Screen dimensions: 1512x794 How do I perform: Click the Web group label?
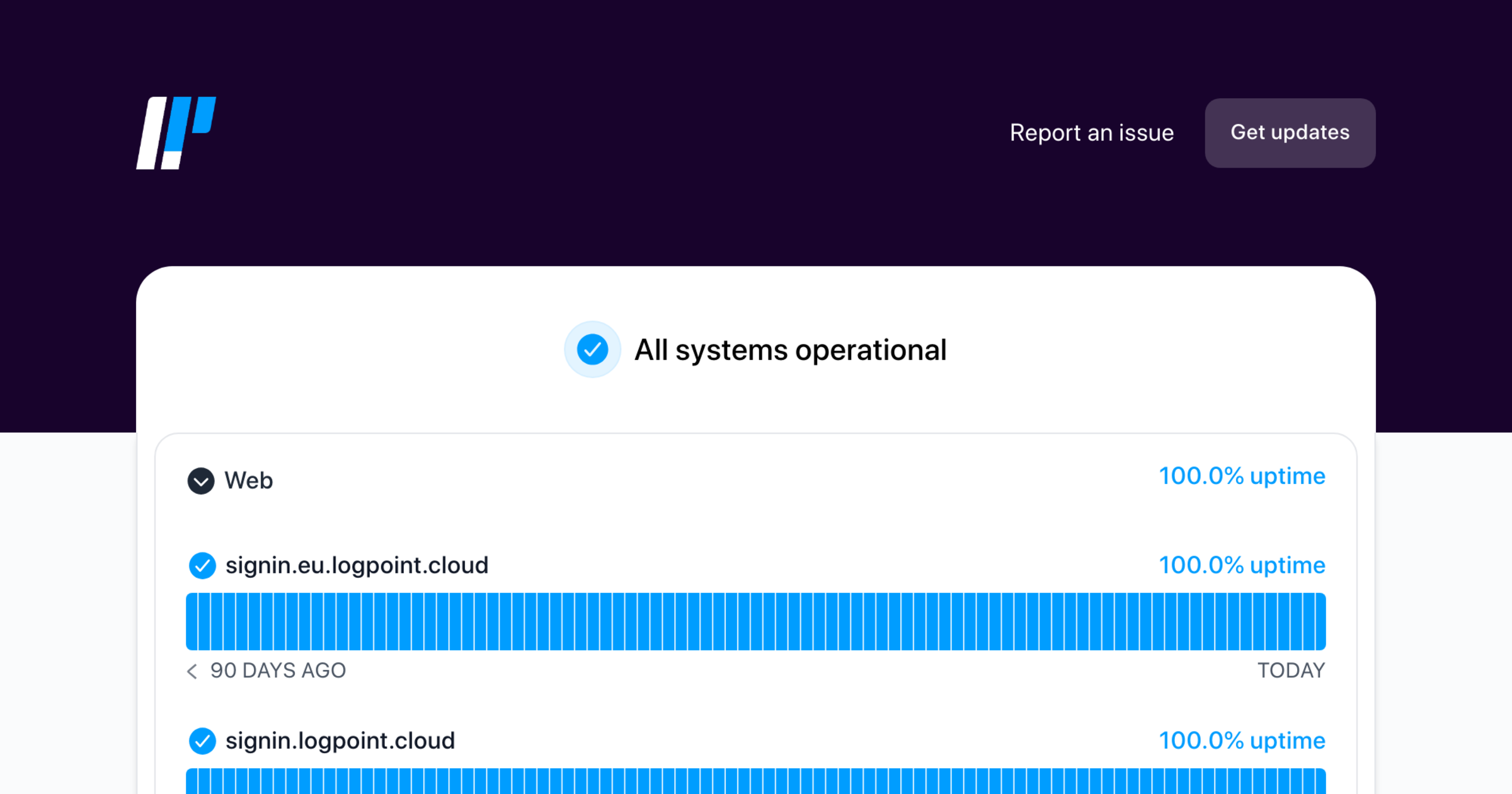pyautogui.click(x=248, y=481)
